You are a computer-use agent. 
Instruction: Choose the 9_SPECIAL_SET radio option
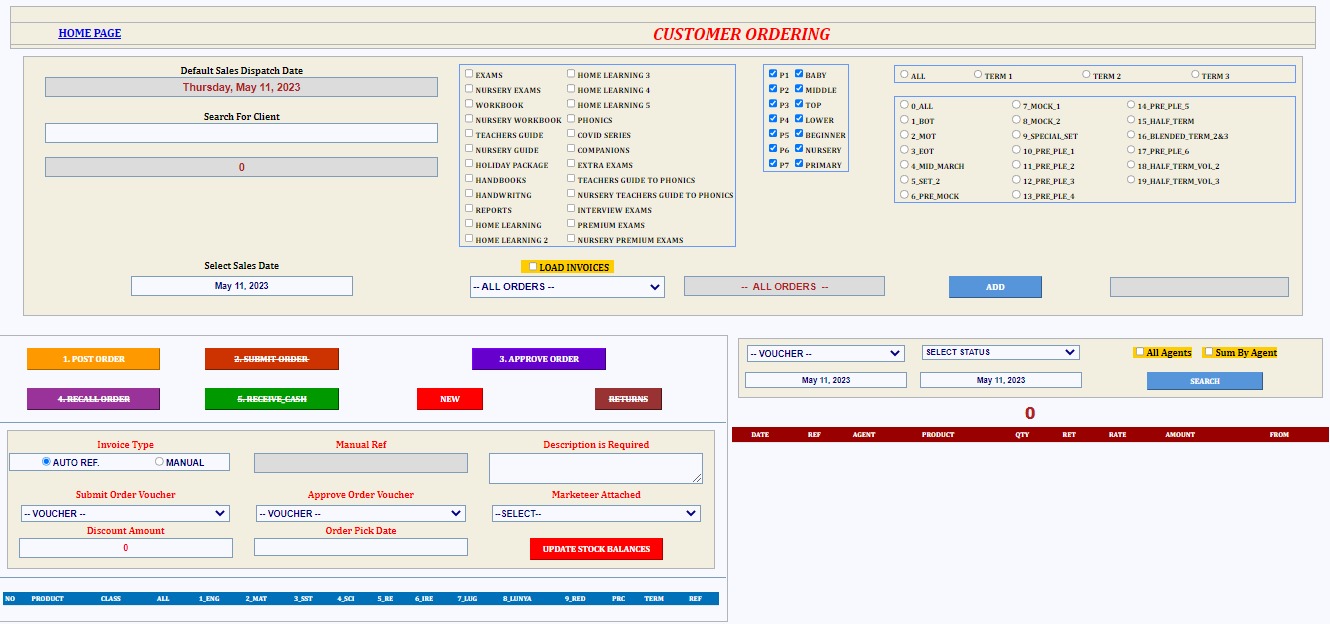(1017, 134)
